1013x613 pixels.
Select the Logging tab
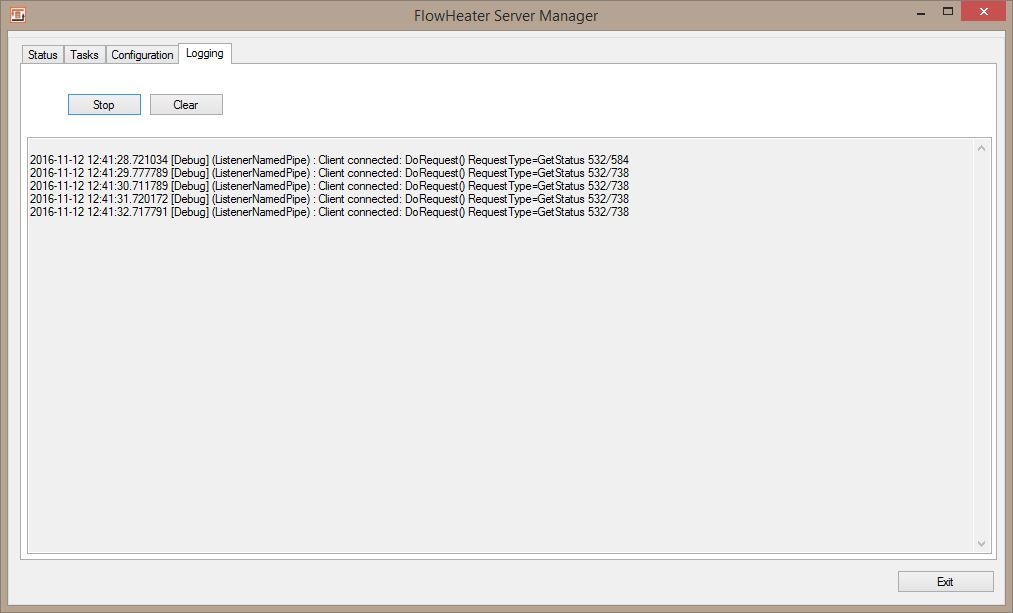coord(204,53)
